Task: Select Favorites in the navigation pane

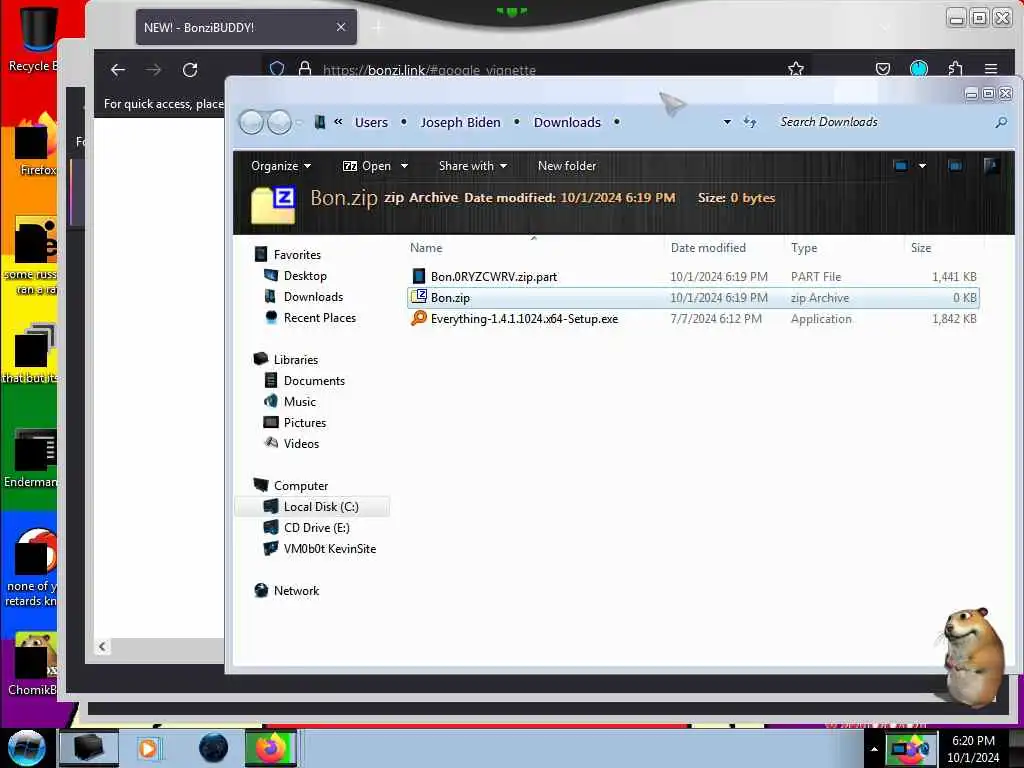Action: click(297, 255)
